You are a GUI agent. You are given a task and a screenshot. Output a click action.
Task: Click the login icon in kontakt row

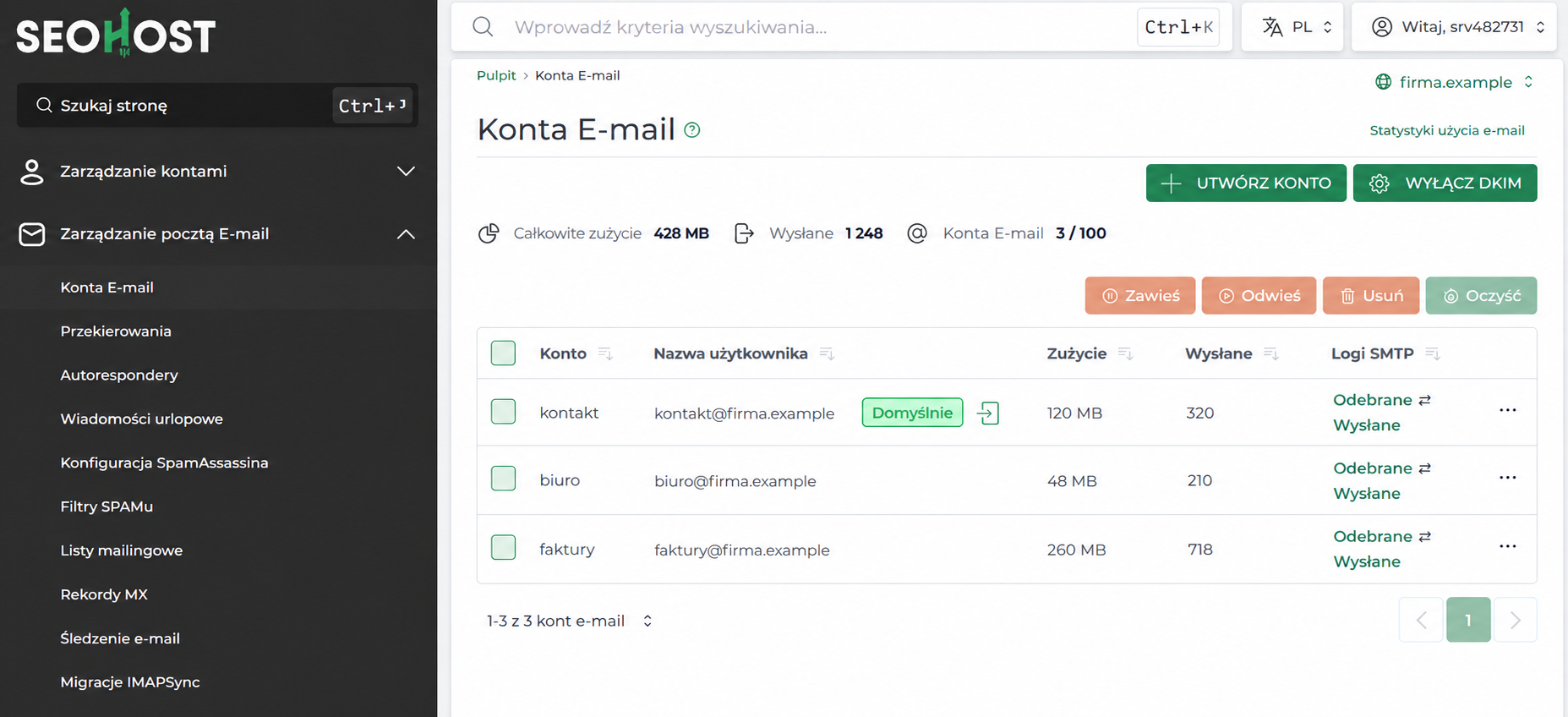tap(987, 413)
